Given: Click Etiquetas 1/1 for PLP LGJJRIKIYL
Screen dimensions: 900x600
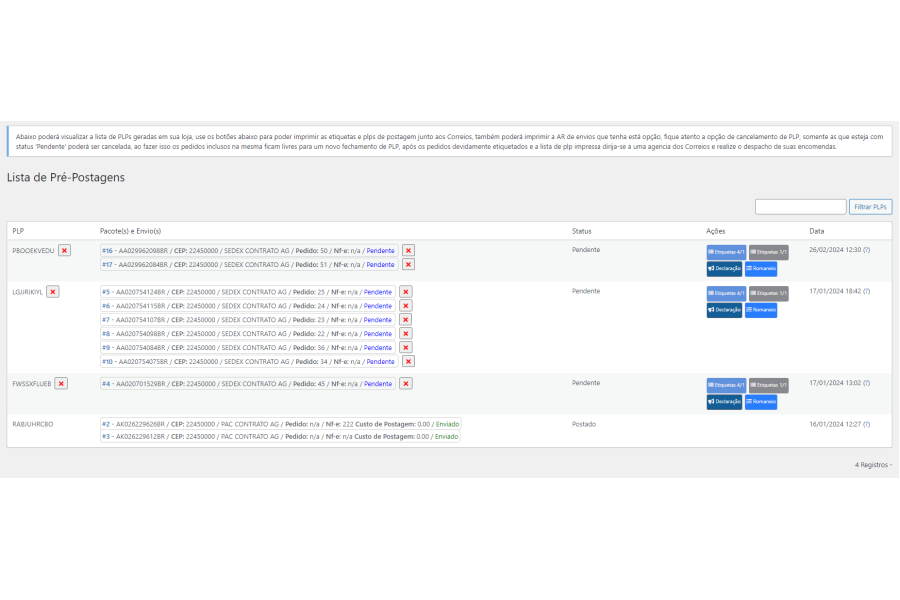Looking at the screenshot, I should (769, 293).
